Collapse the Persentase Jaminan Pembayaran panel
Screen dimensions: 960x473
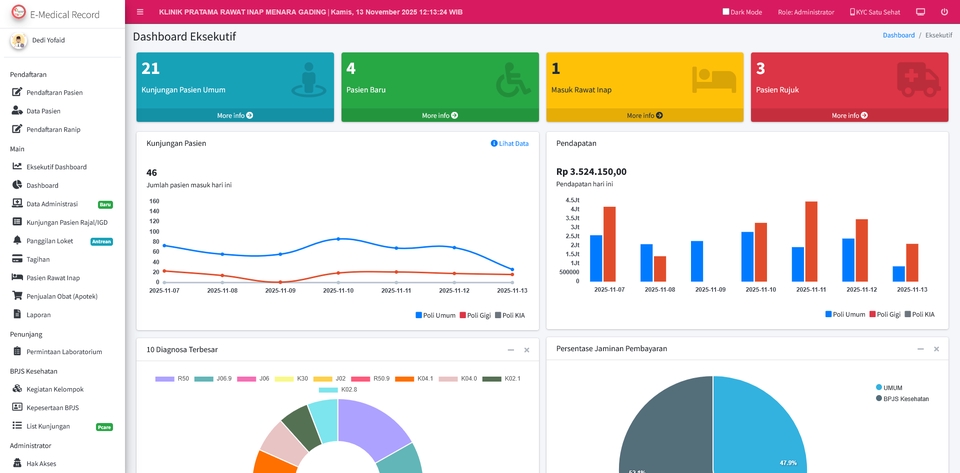point(920,349)
